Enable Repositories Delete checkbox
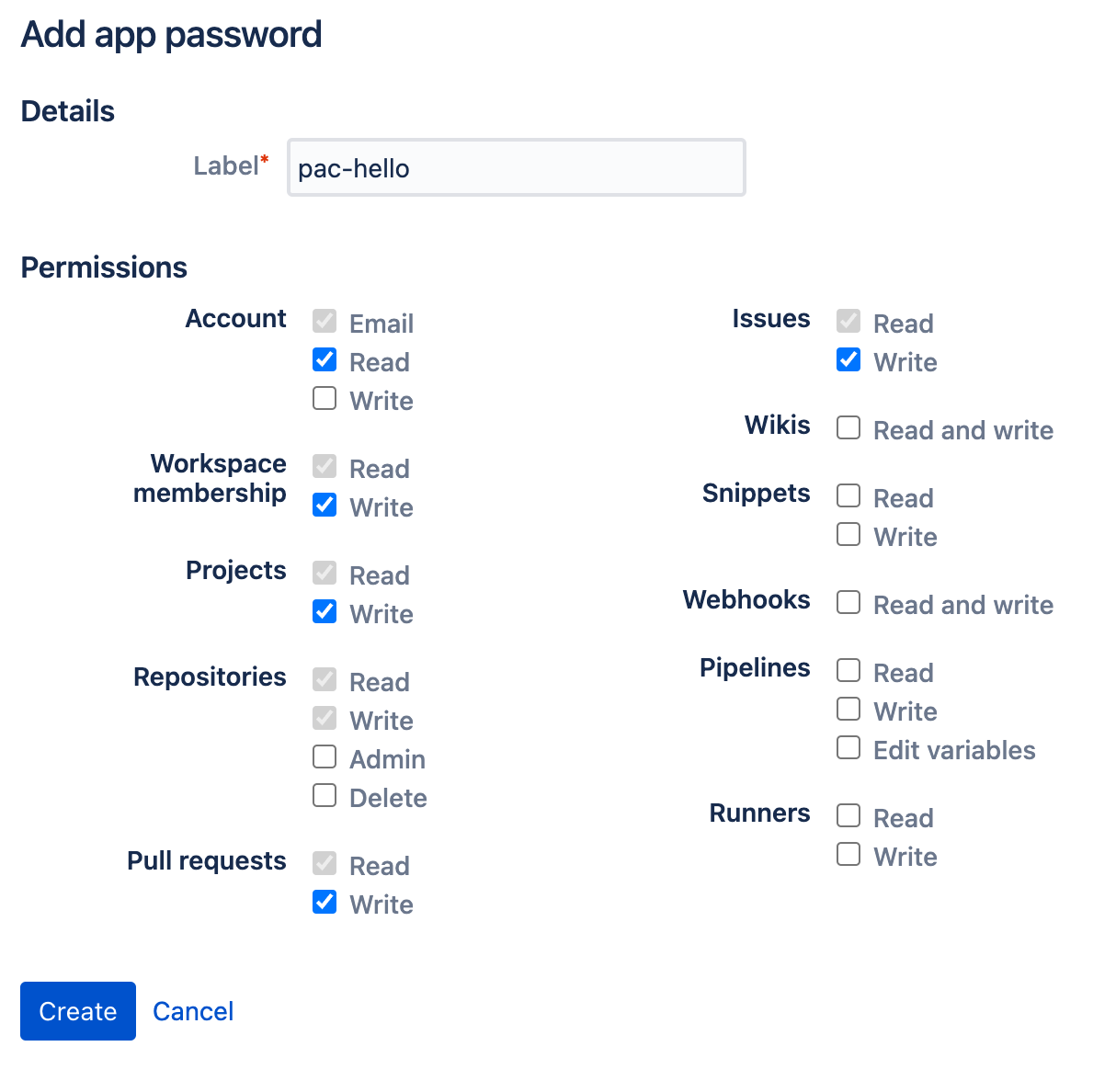Screen dimensions: 1116x1092 point(325,795)
